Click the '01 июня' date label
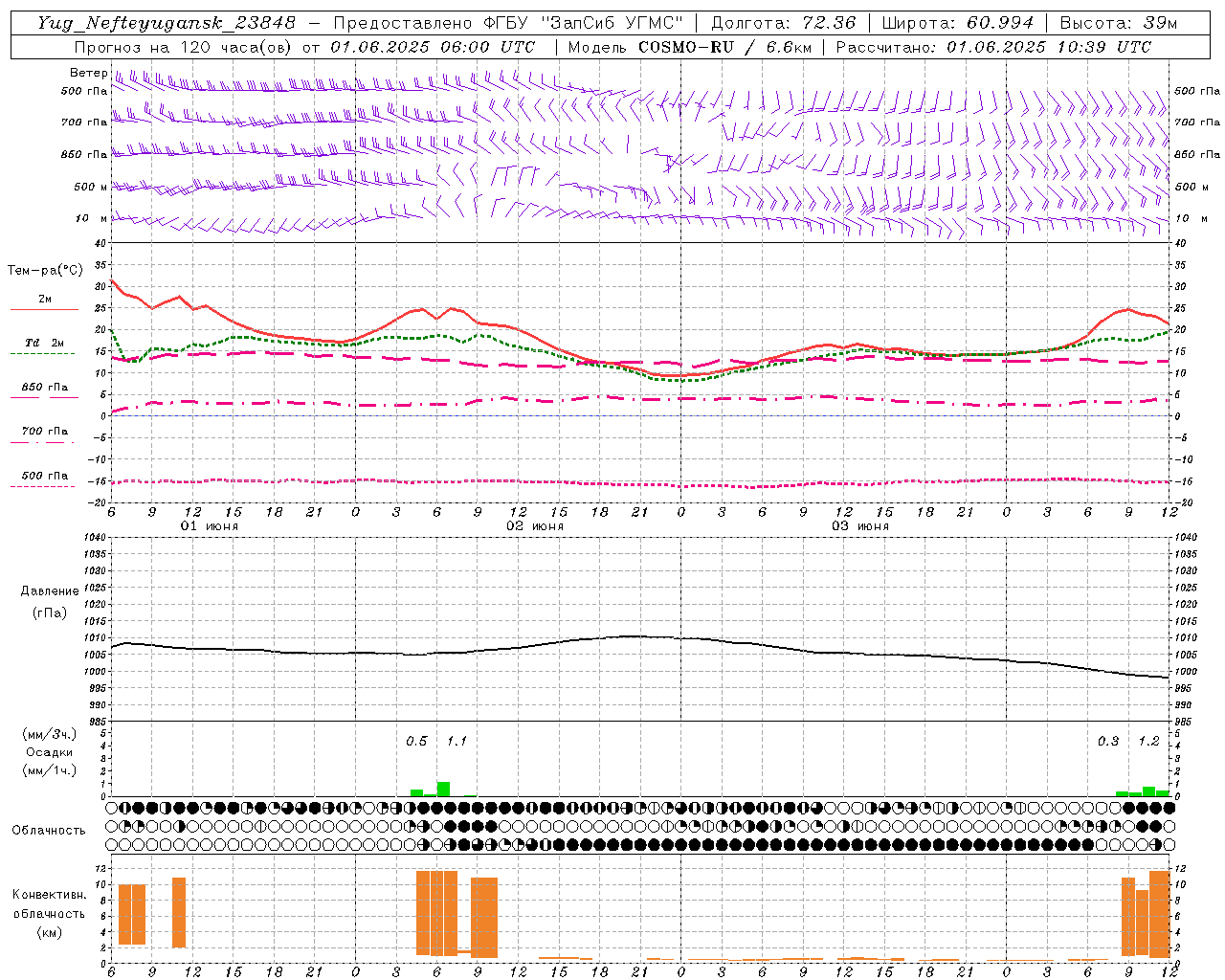The height and width of the screenshot is (980, 1225). click(x=210, y=526)
